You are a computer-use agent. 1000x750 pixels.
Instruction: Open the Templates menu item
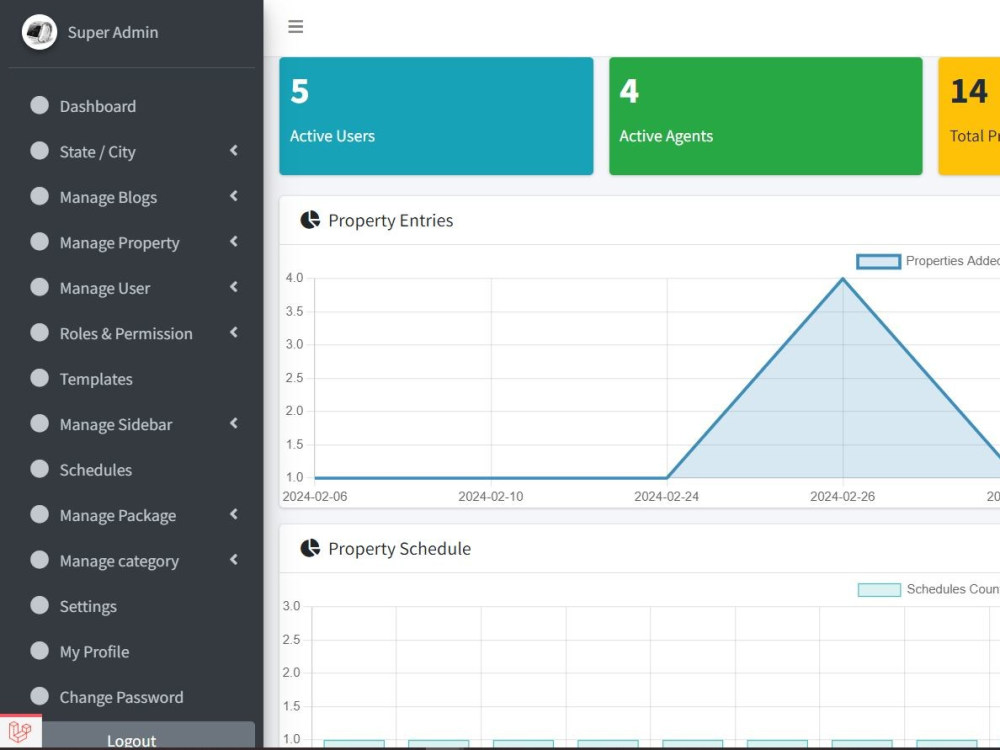tap(131, 379)
